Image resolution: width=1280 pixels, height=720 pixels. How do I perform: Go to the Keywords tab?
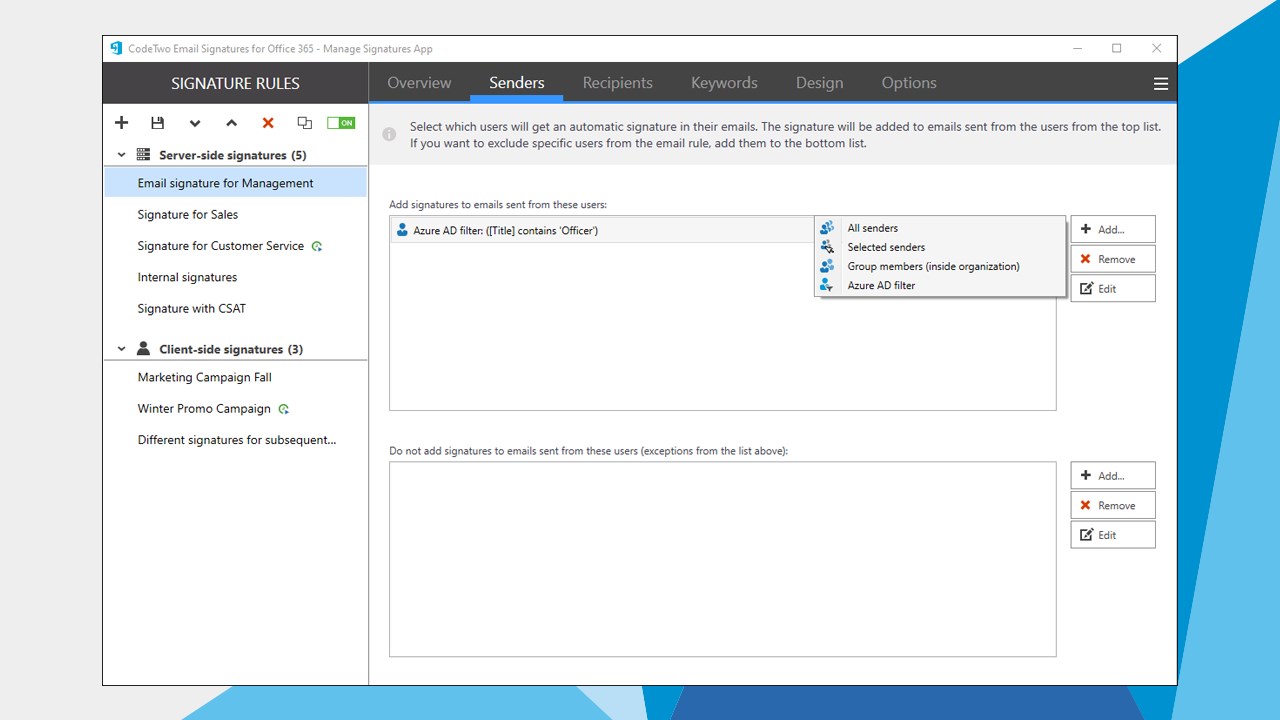pyautogui.click(x=724, y=83)
